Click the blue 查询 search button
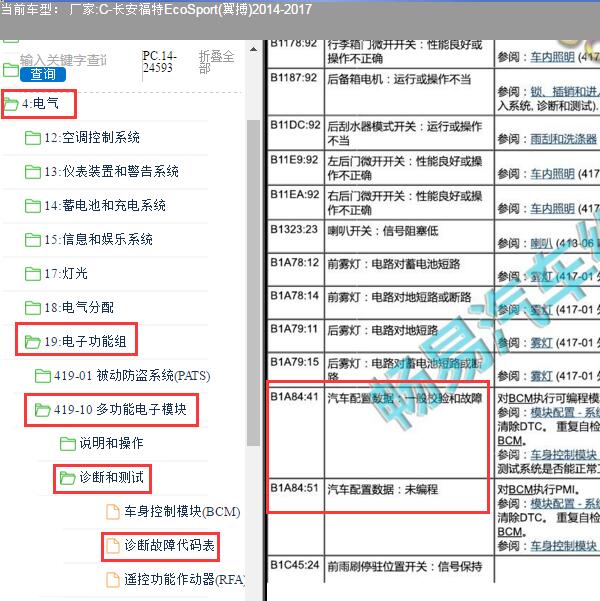Image resolution: width=600 pixels, height=601 pixels. pyautogui.click(x=43, y=74)
